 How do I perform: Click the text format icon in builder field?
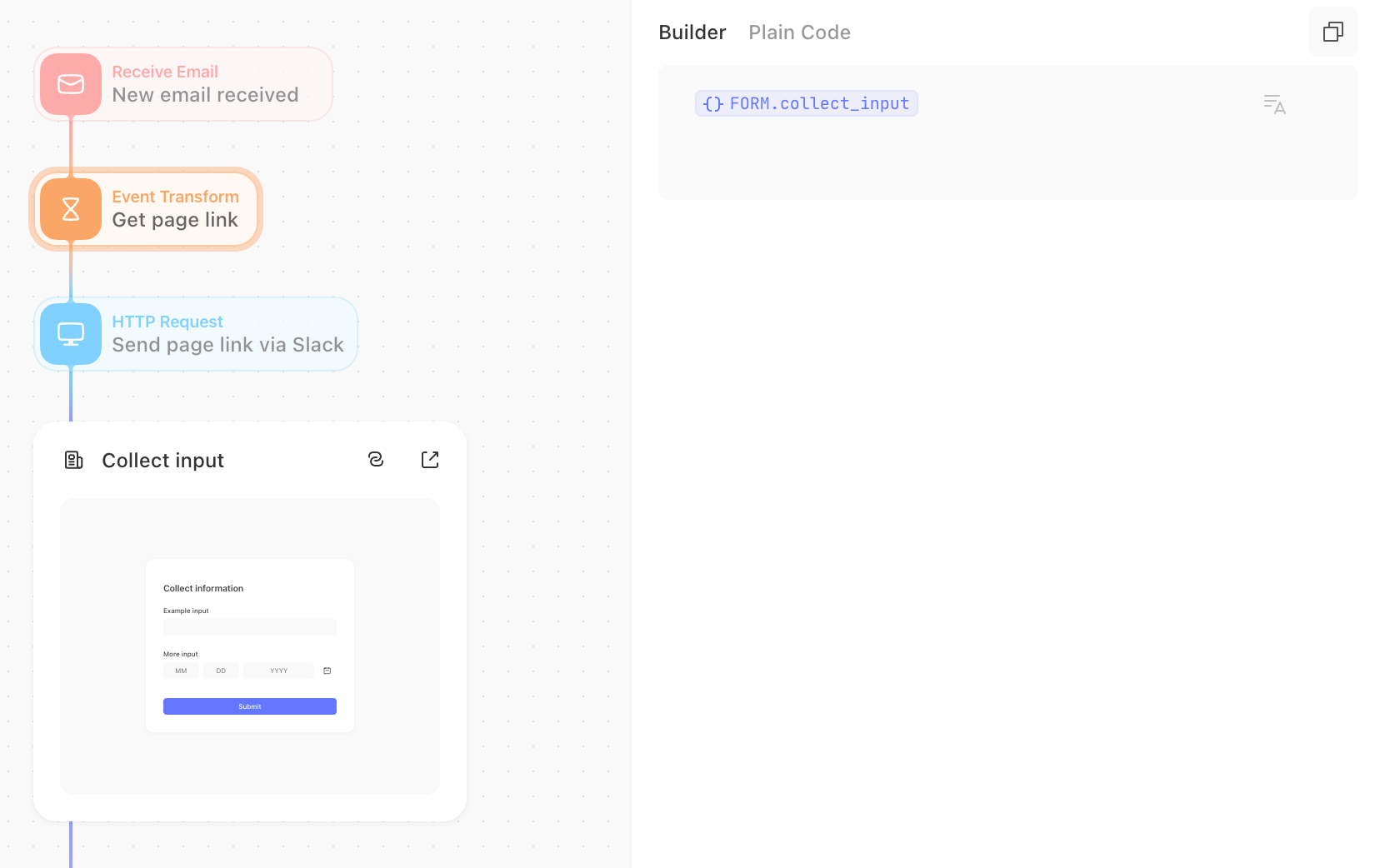(1274, 104)
